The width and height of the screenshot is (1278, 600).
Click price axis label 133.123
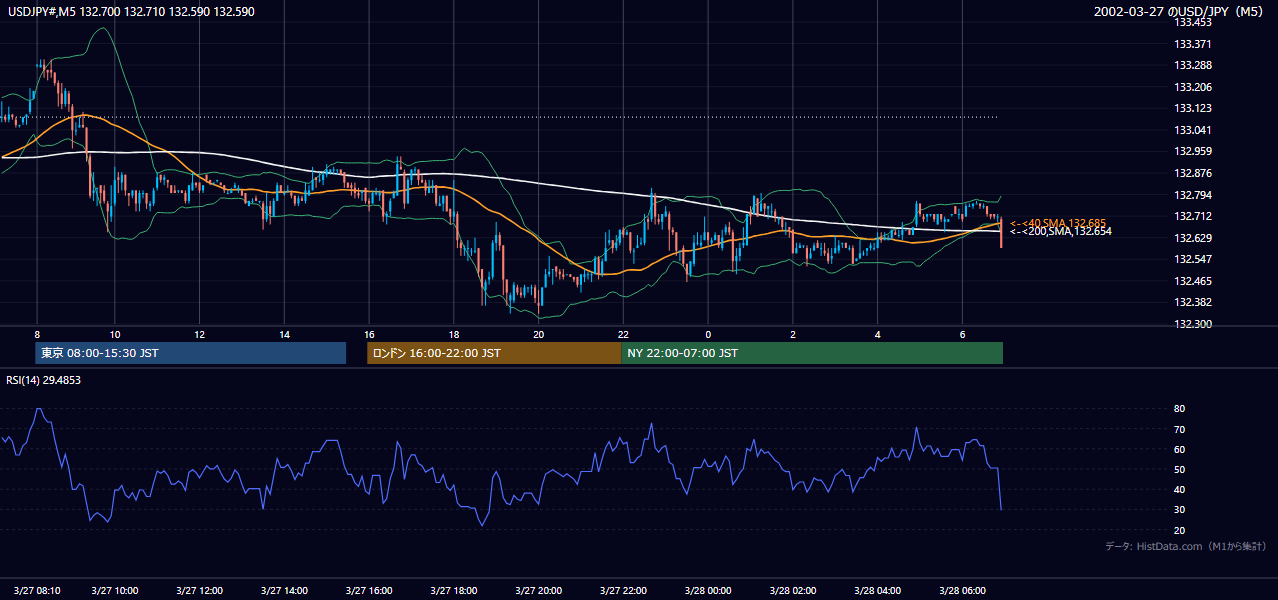coord(1192,108)
